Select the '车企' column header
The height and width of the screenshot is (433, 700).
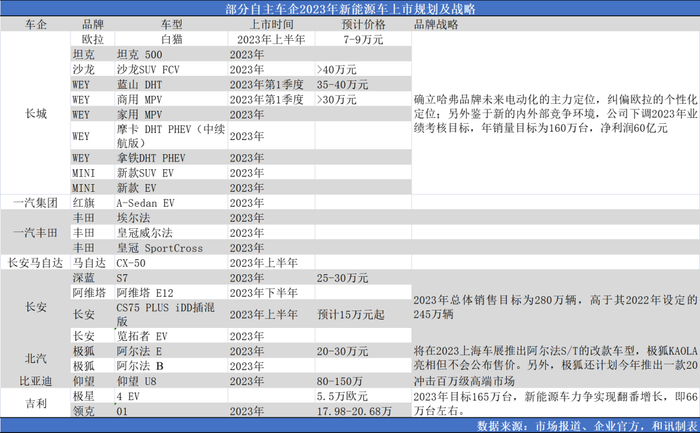(36, 24)
